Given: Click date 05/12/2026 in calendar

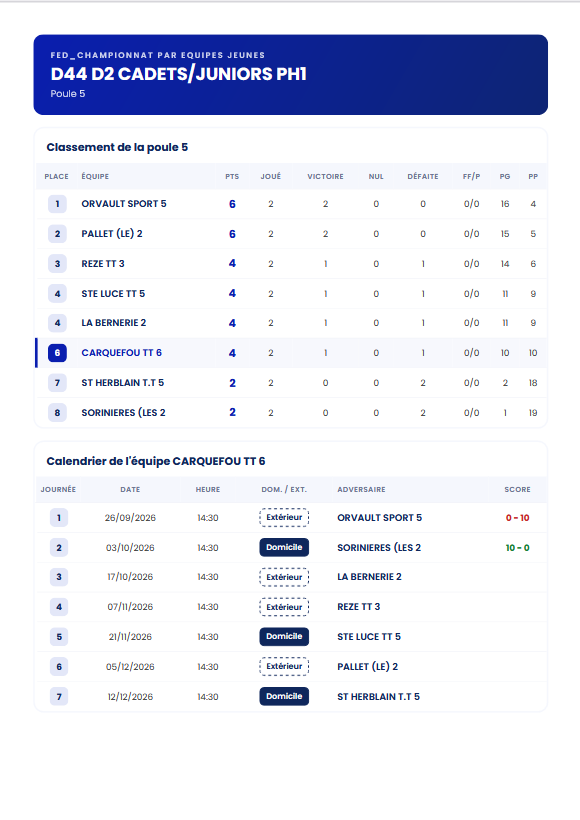Looking at the screenshot, I should (x=130, y=667).
